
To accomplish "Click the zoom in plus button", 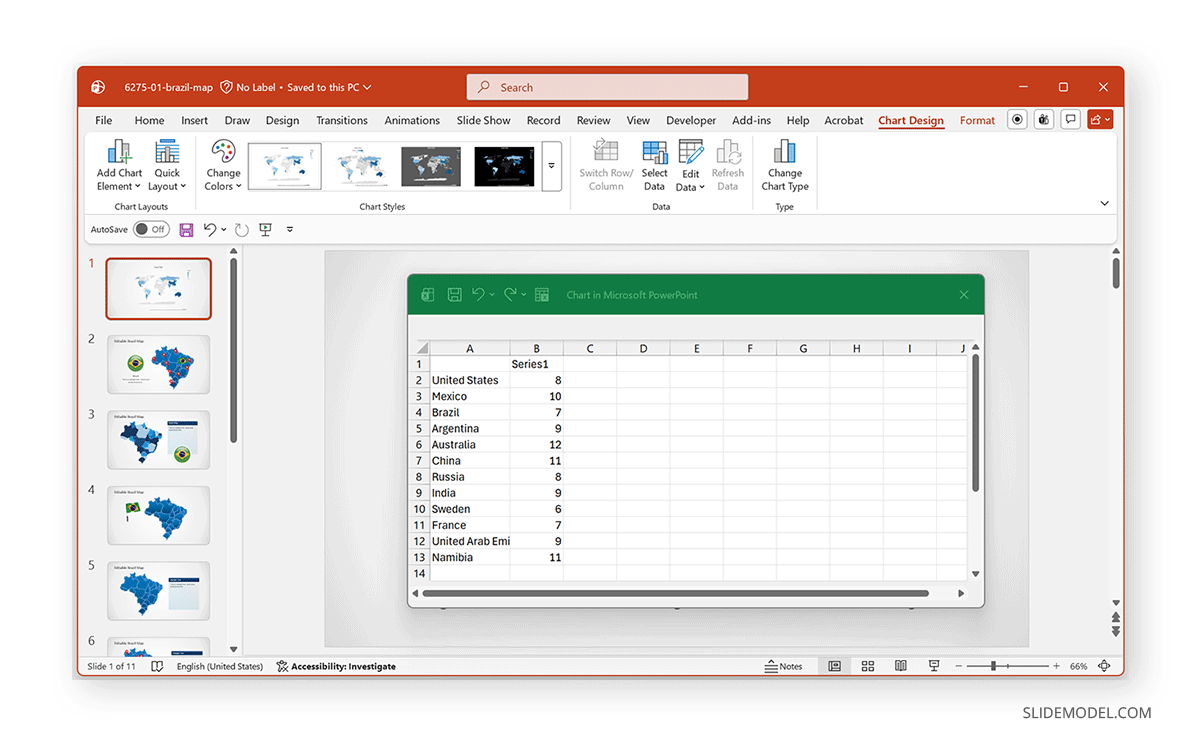I will [1056, 666].
